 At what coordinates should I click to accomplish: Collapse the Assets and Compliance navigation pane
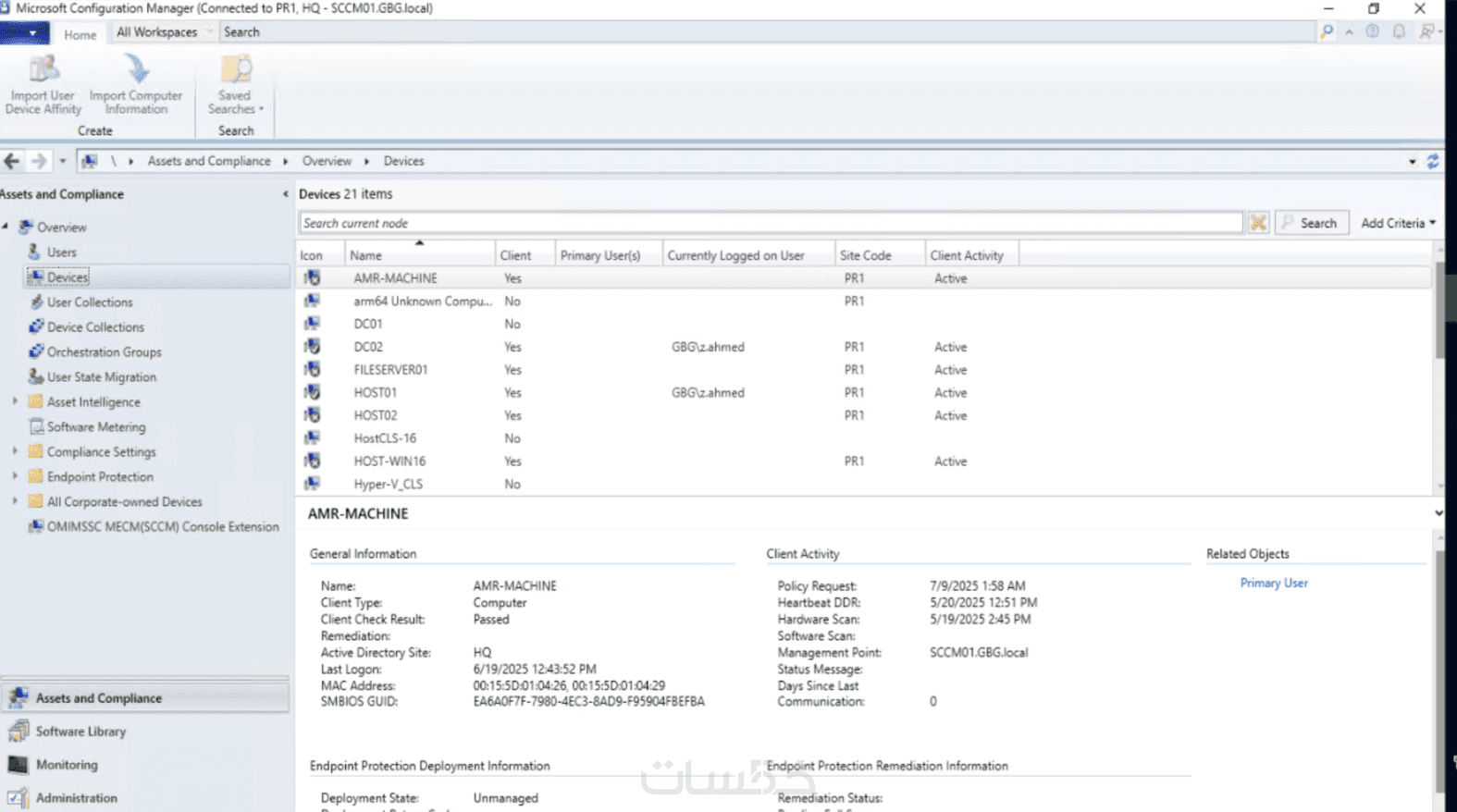[x=285, y=194]
